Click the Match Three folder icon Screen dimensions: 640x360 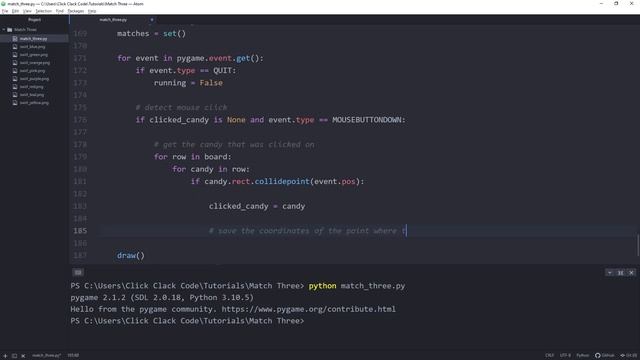[x=10, y=30]
